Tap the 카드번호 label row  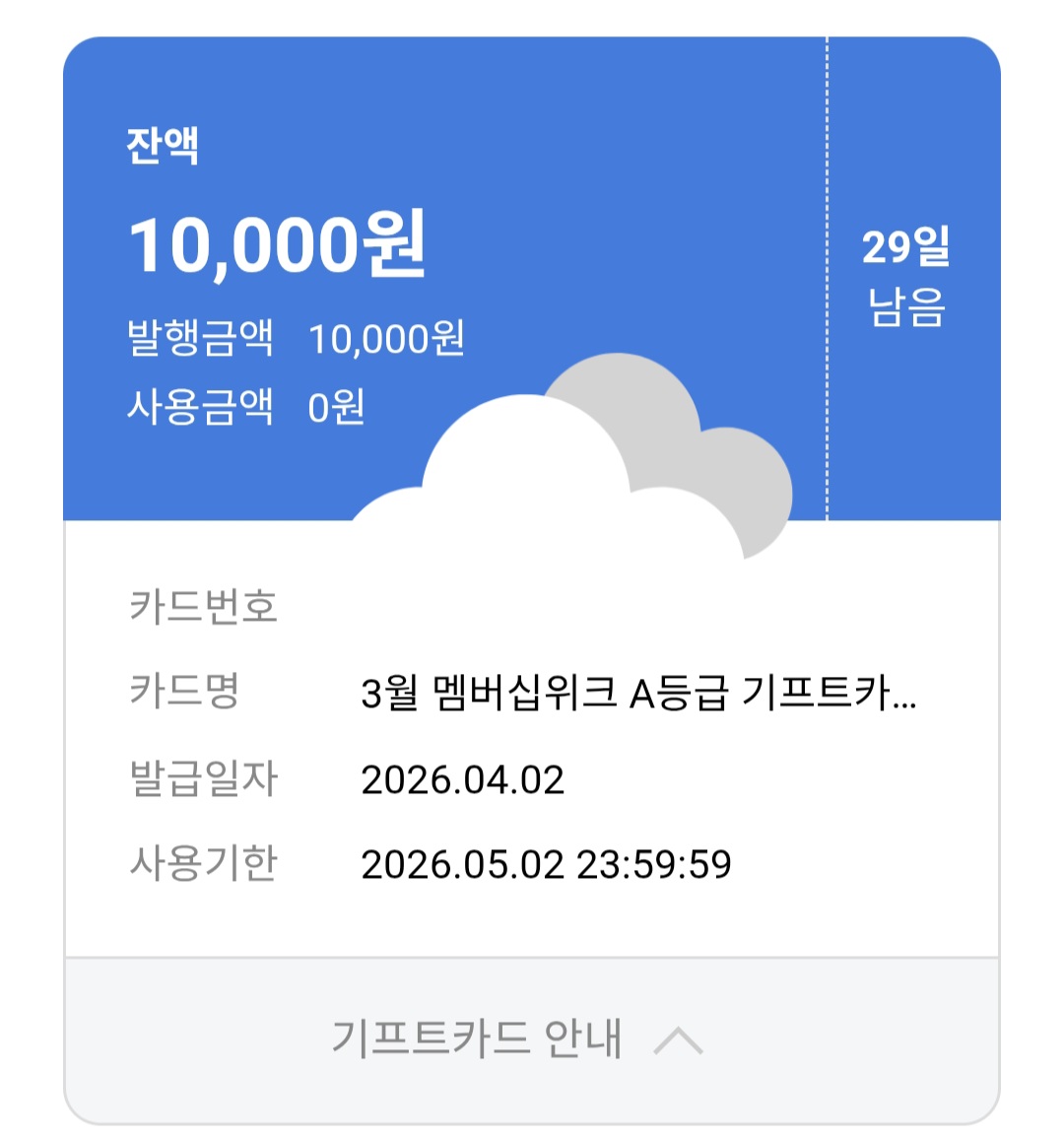click(x=532, y=607)
